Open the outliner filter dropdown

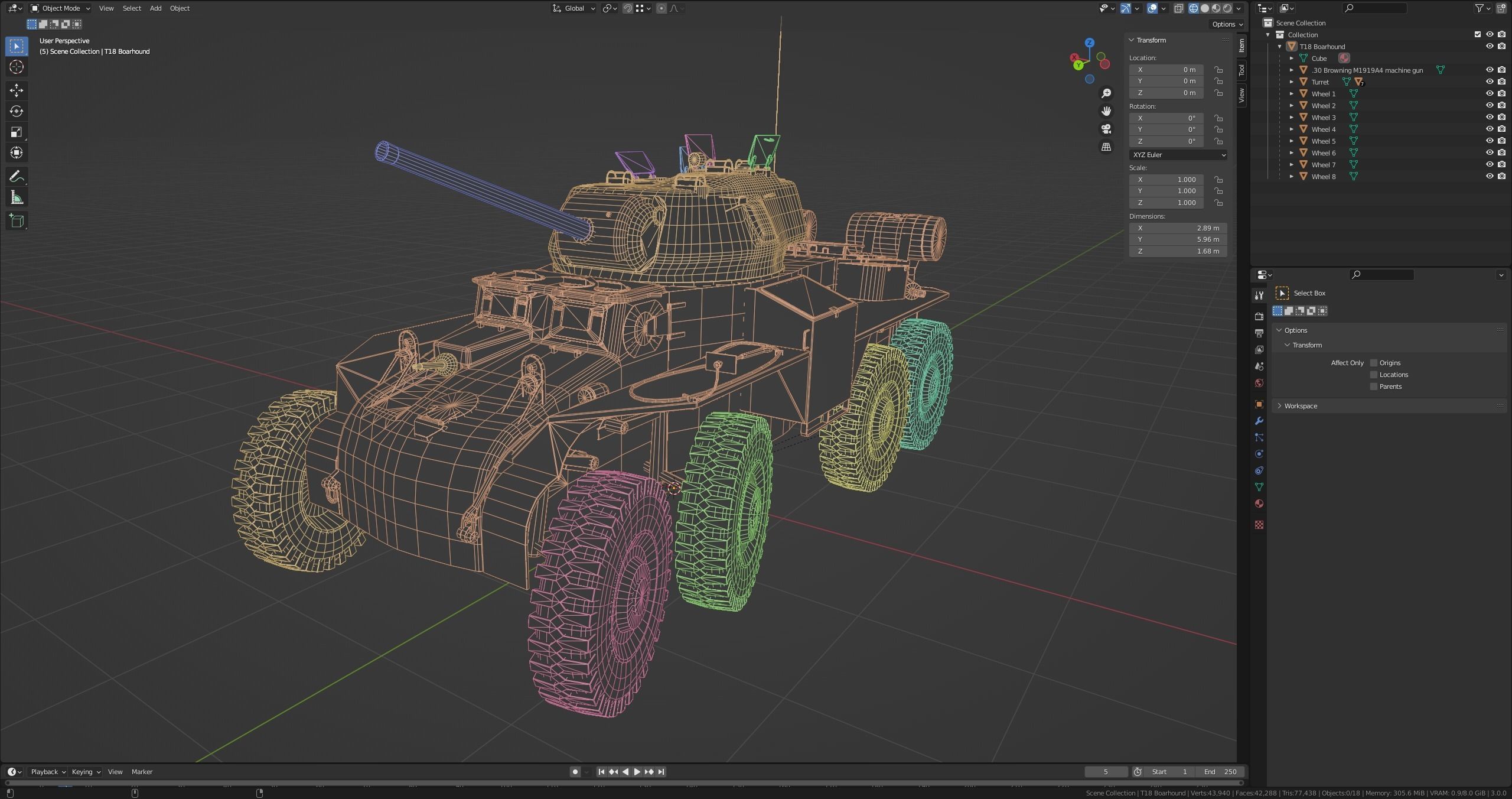click(1482, 8)
